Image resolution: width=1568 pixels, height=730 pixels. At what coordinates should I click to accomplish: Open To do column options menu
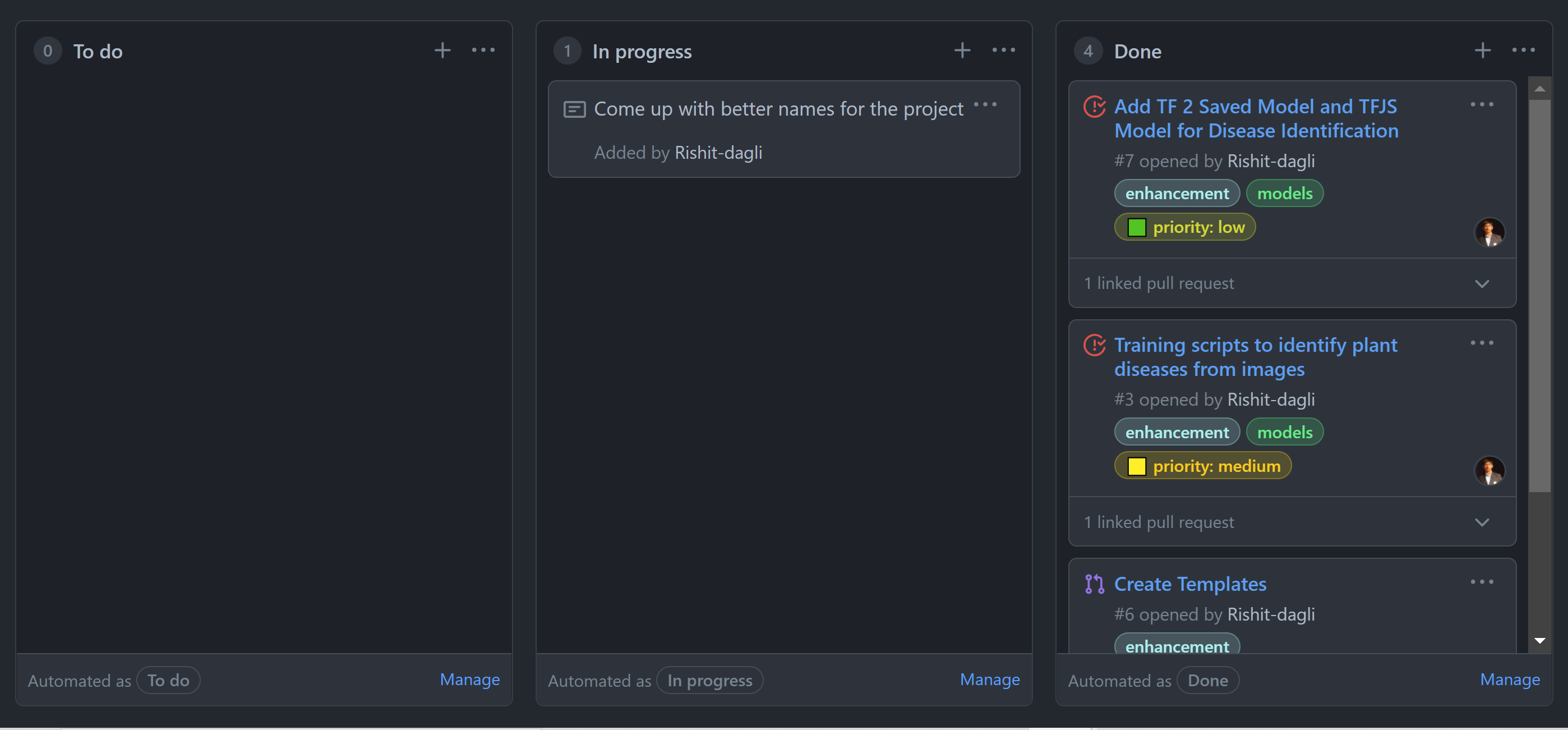point(483,50)
